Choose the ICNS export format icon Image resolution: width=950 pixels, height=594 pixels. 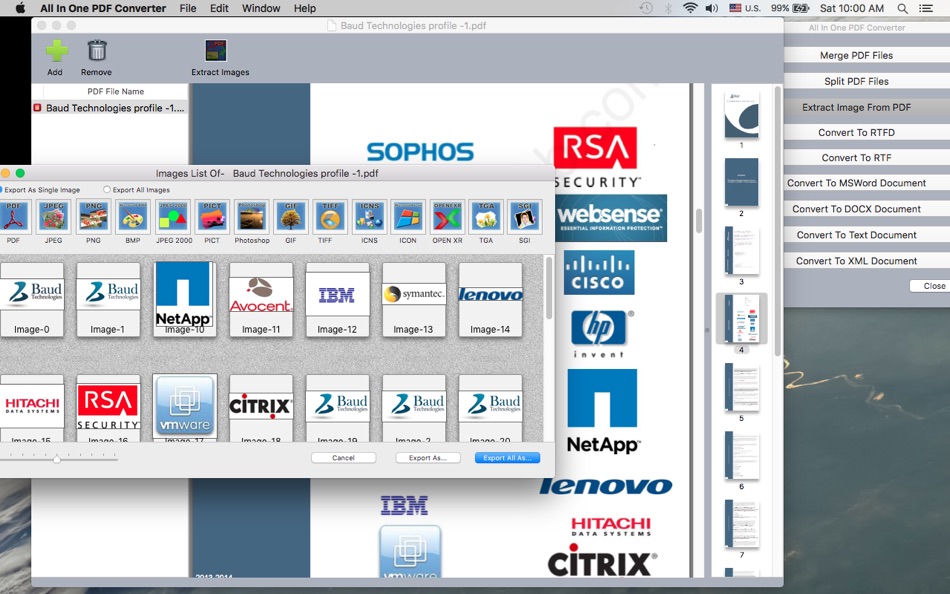coord(369,217)
